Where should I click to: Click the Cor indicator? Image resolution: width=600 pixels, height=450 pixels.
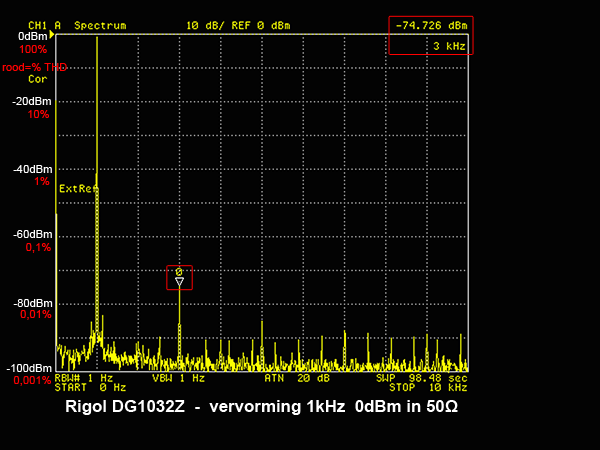pos(38,79)
